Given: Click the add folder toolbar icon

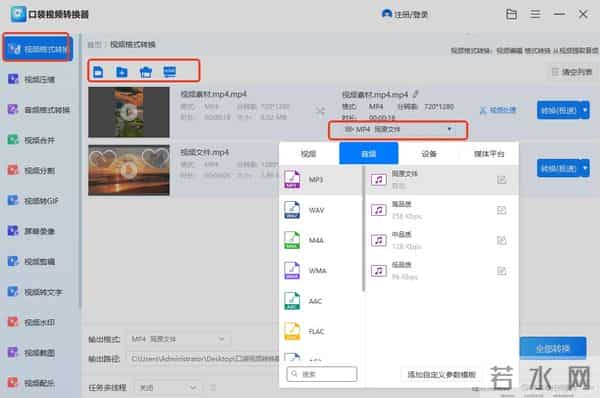Looking at the screenshot, I should 122,72.
